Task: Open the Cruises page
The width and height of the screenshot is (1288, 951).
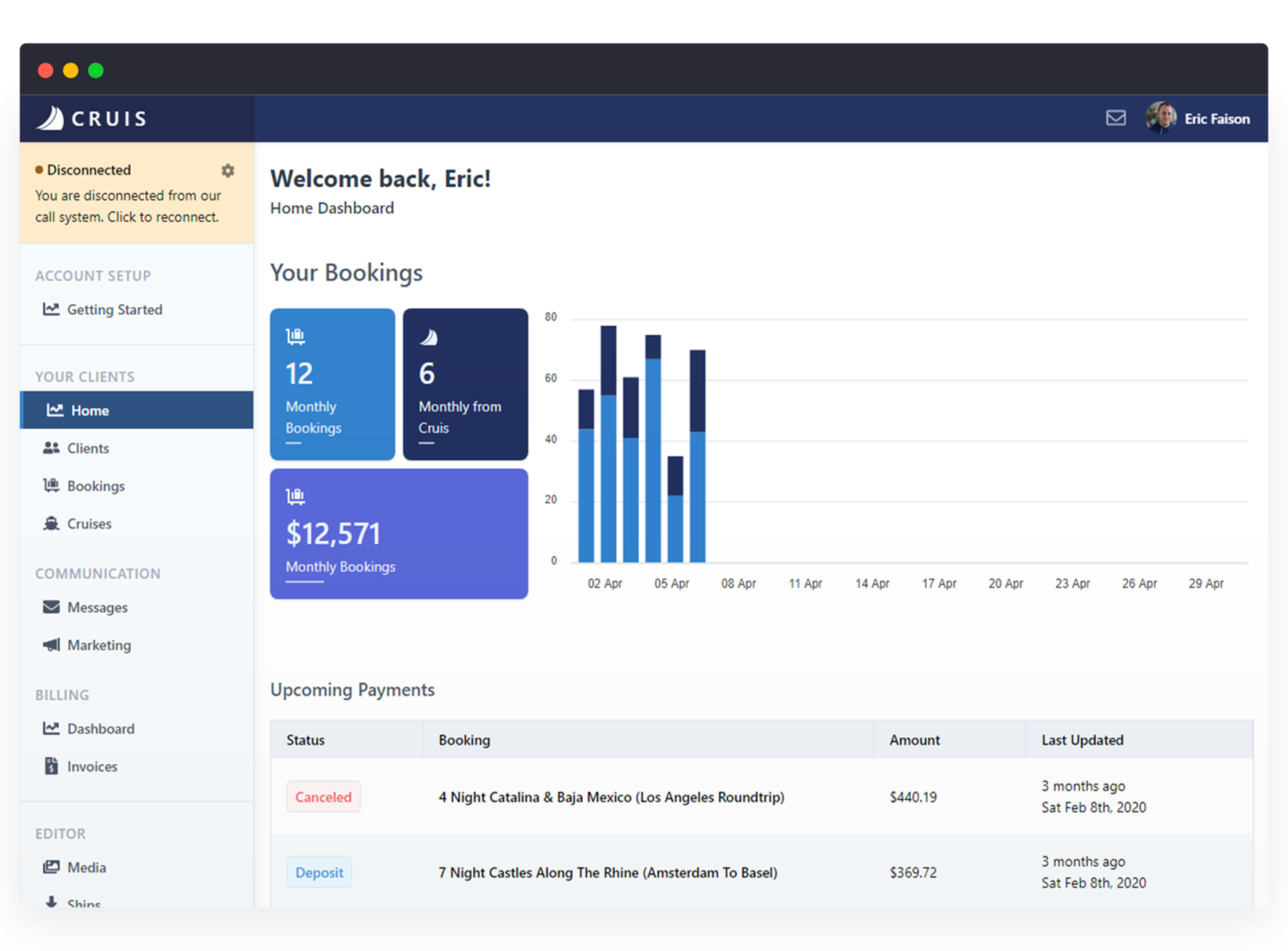Action: [89, 524]
